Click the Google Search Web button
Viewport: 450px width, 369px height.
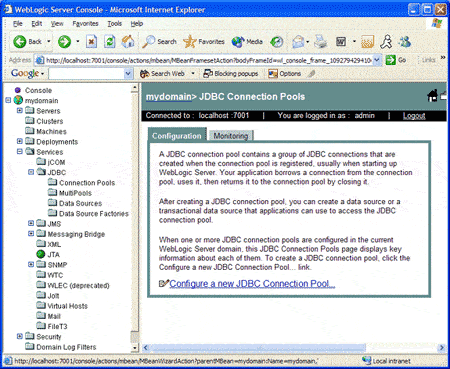(162, 74)
